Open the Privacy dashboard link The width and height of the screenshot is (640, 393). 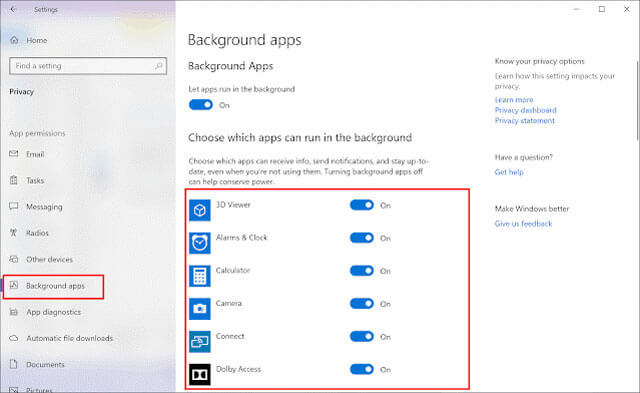tap(525, 110)
